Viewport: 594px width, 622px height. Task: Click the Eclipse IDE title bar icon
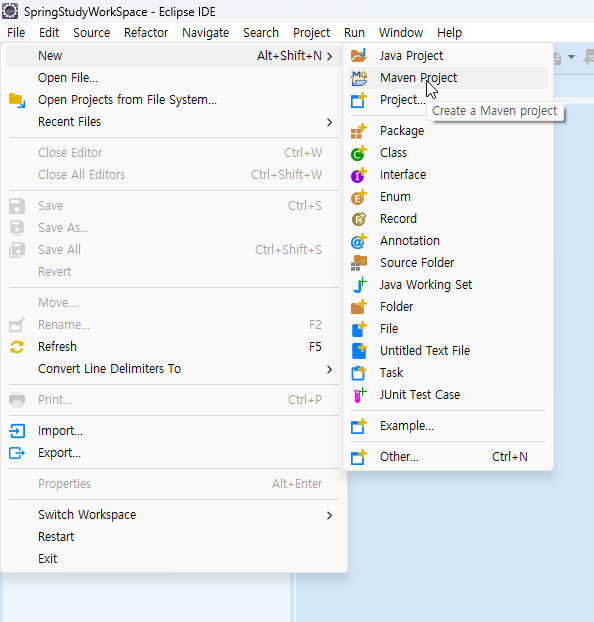(x=10, y=12)
